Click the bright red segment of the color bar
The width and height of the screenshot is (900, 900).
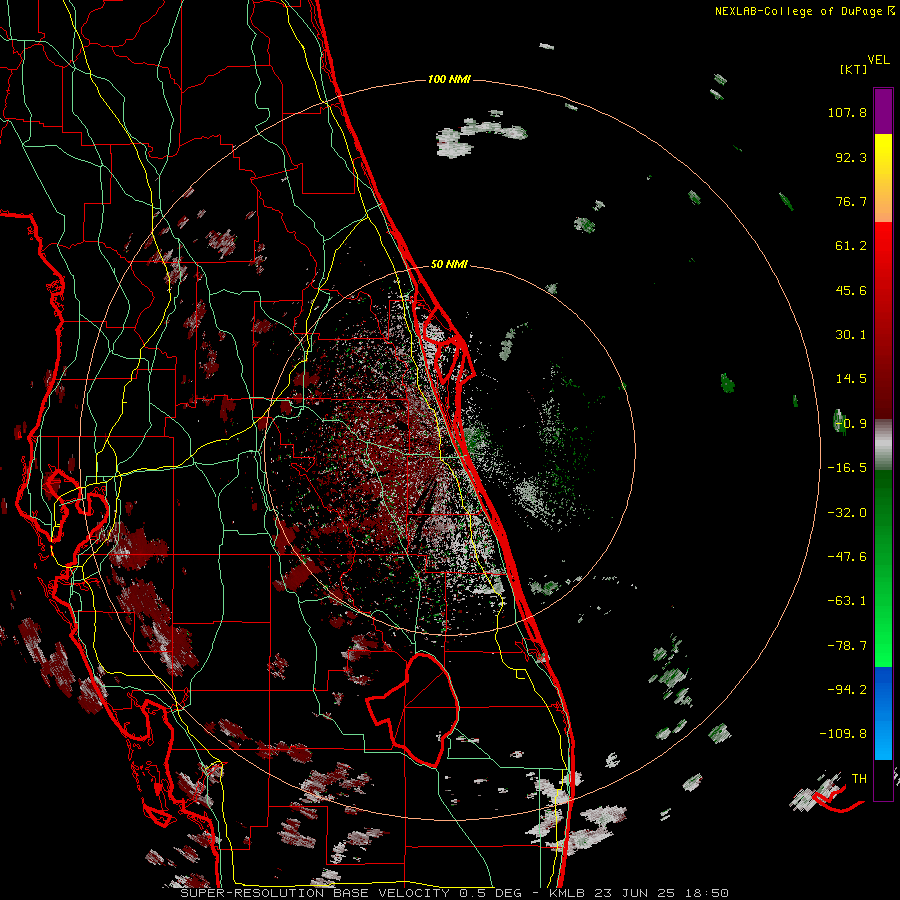pyautogui.click(x=883, y=251)
